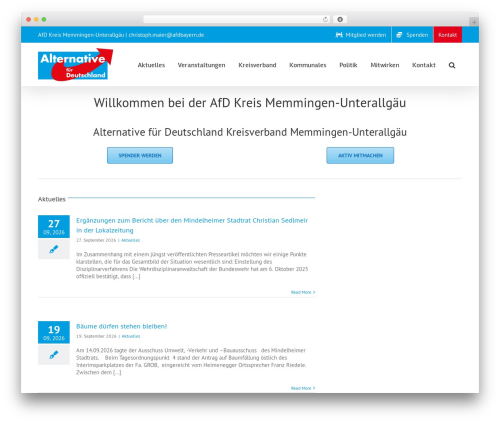500x423 pixels.
Task: Click the browser extension icon beside address bar
Action: [340, 19]
